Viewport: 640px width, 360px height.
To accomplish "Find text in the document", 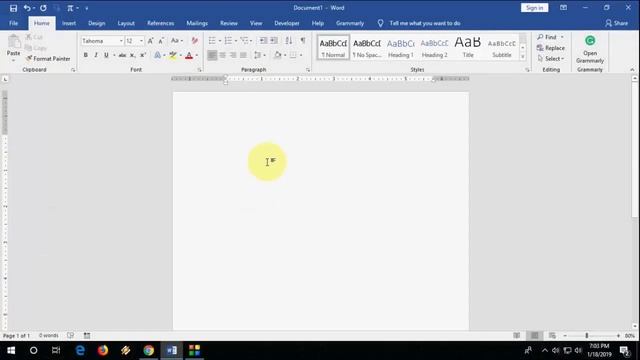I will click(547, 37).
